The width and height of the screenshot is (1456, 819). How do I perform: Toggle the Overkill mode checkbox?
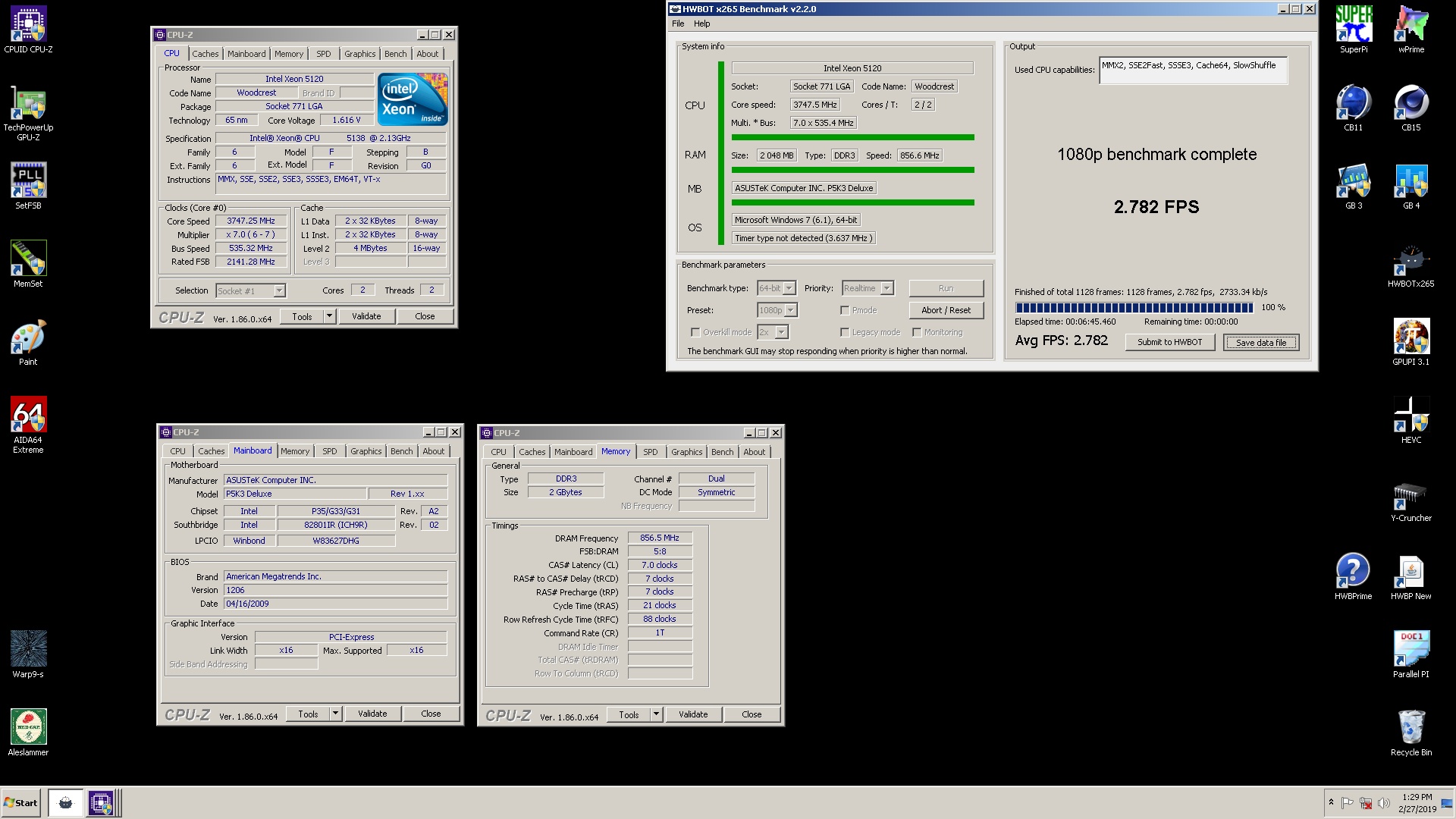click(695, 332)
